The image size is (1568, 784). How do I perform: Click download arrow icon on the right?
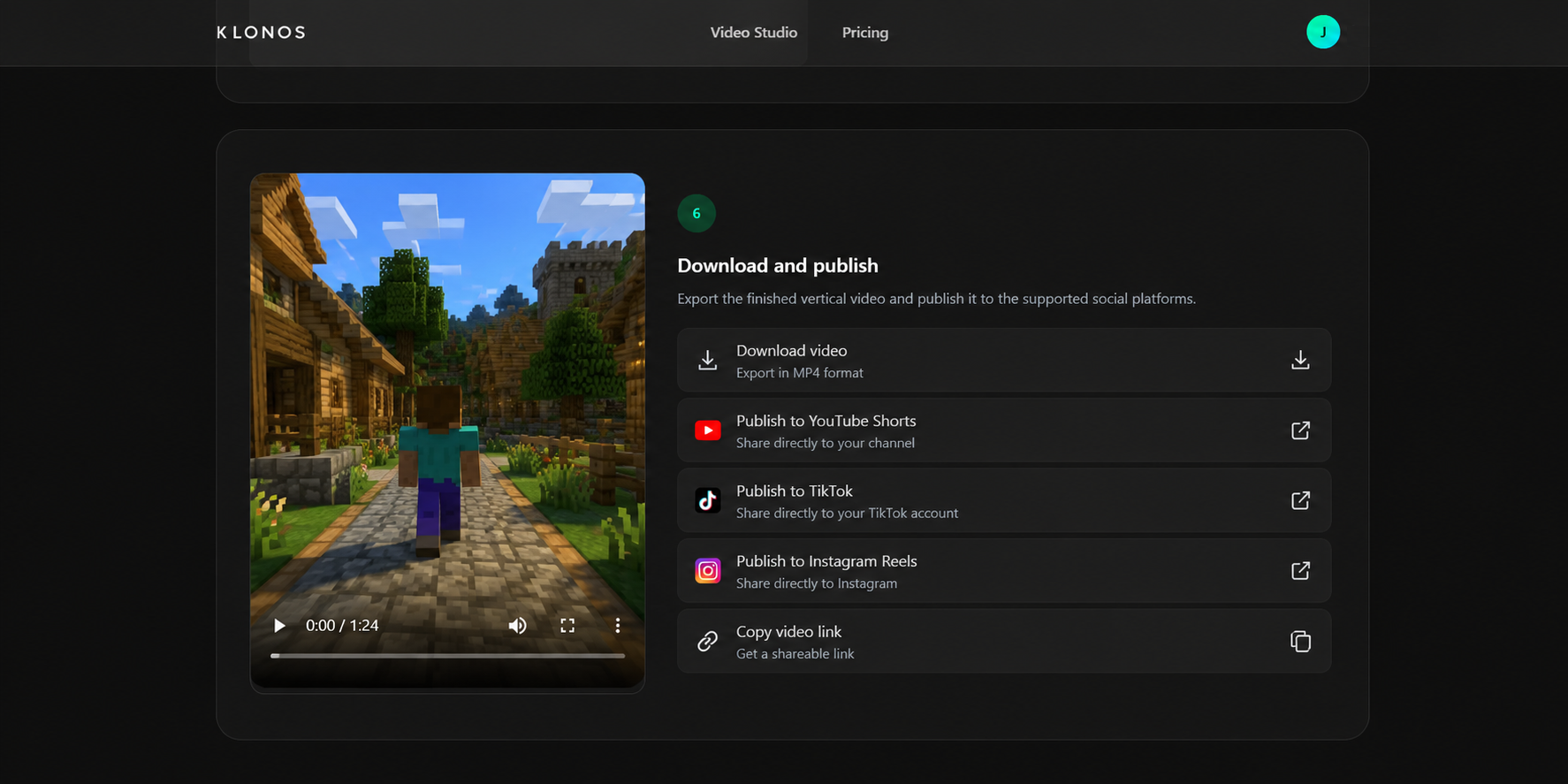(1300, 360)
